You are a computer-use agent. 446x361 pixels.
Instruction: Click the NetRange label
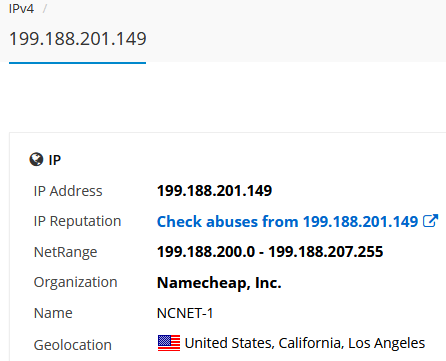(x=65, y=252)
